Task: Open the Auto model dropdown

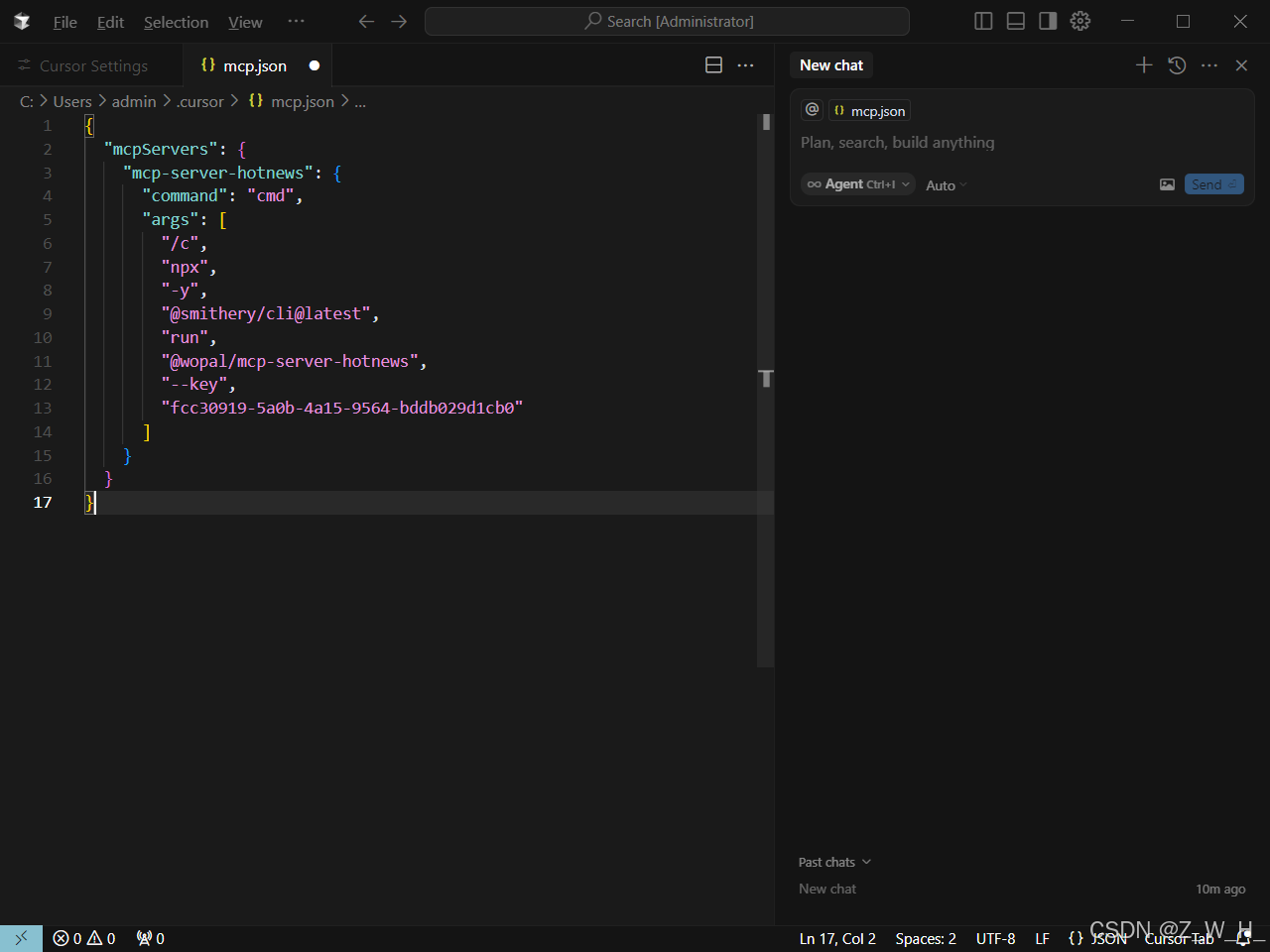Action: click(x=946, y=185)
